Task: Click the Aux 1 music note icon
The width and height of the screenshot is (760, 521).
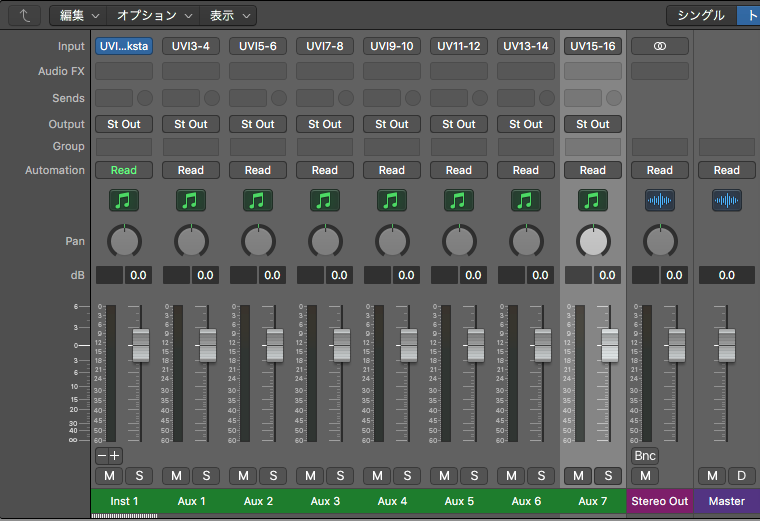Action: click(x=190, y=200)
